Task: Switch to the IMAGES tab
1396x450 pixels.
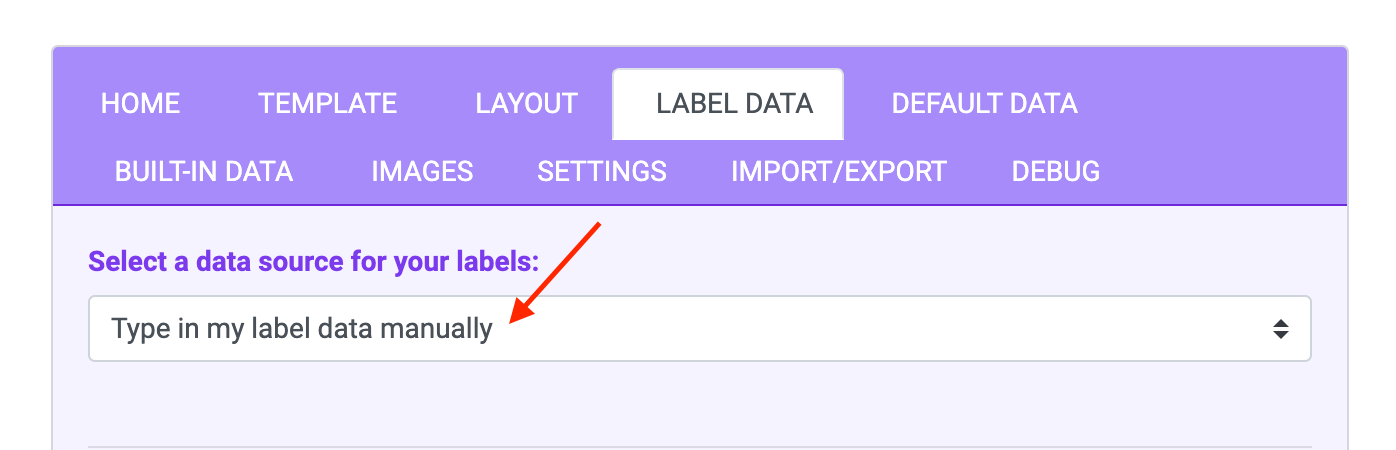Action: pyautogui.click(x=422, y=172)
